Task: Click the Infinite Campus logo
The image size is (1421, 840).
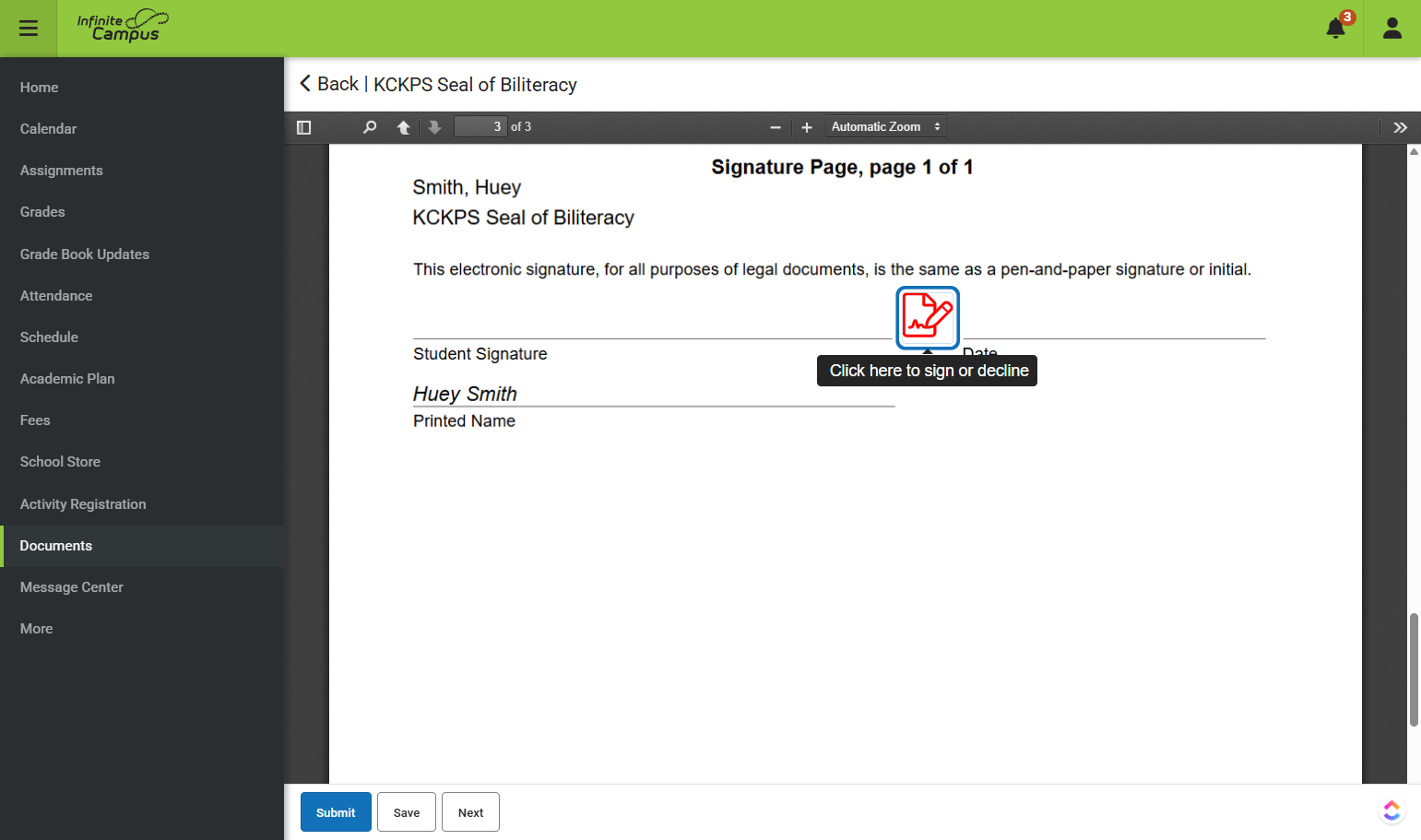Action: click(123, 26)
